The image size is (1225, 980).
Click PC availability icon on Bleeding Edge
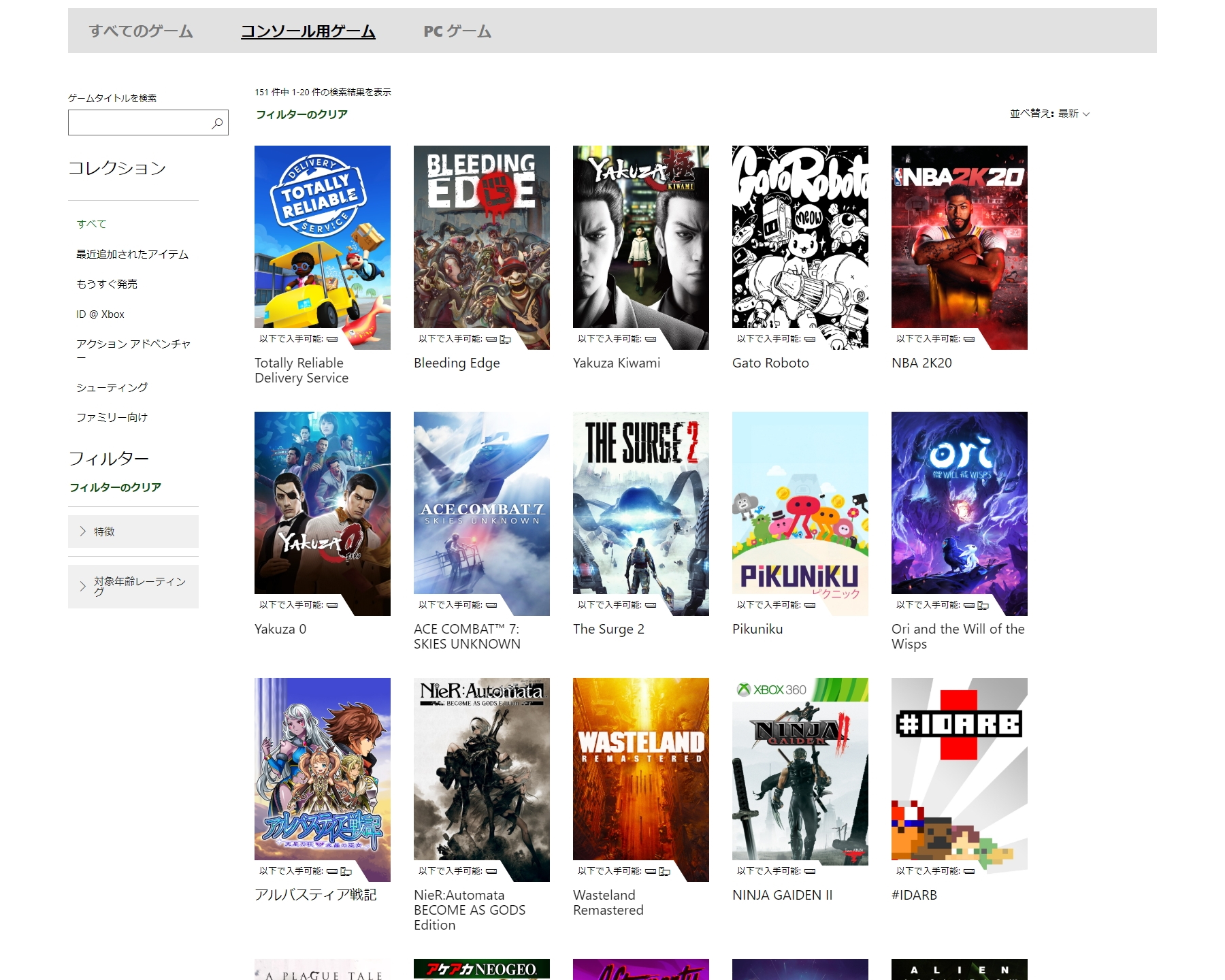506,339
